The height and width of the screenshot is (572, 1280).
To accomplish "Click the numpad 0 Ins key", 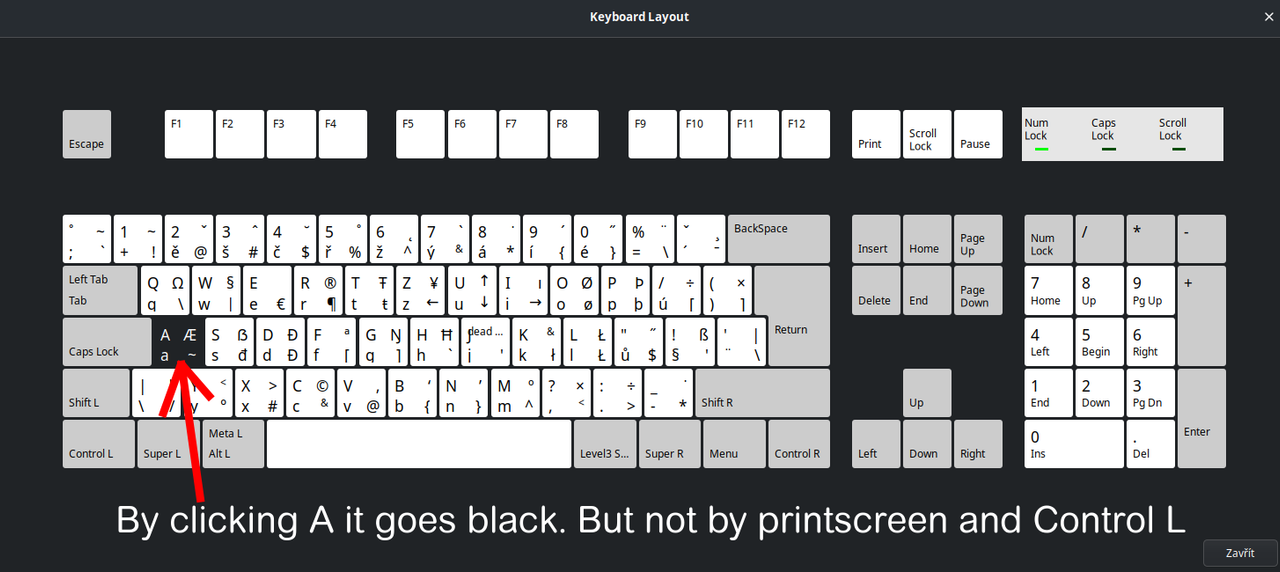I will [1074, 444].
